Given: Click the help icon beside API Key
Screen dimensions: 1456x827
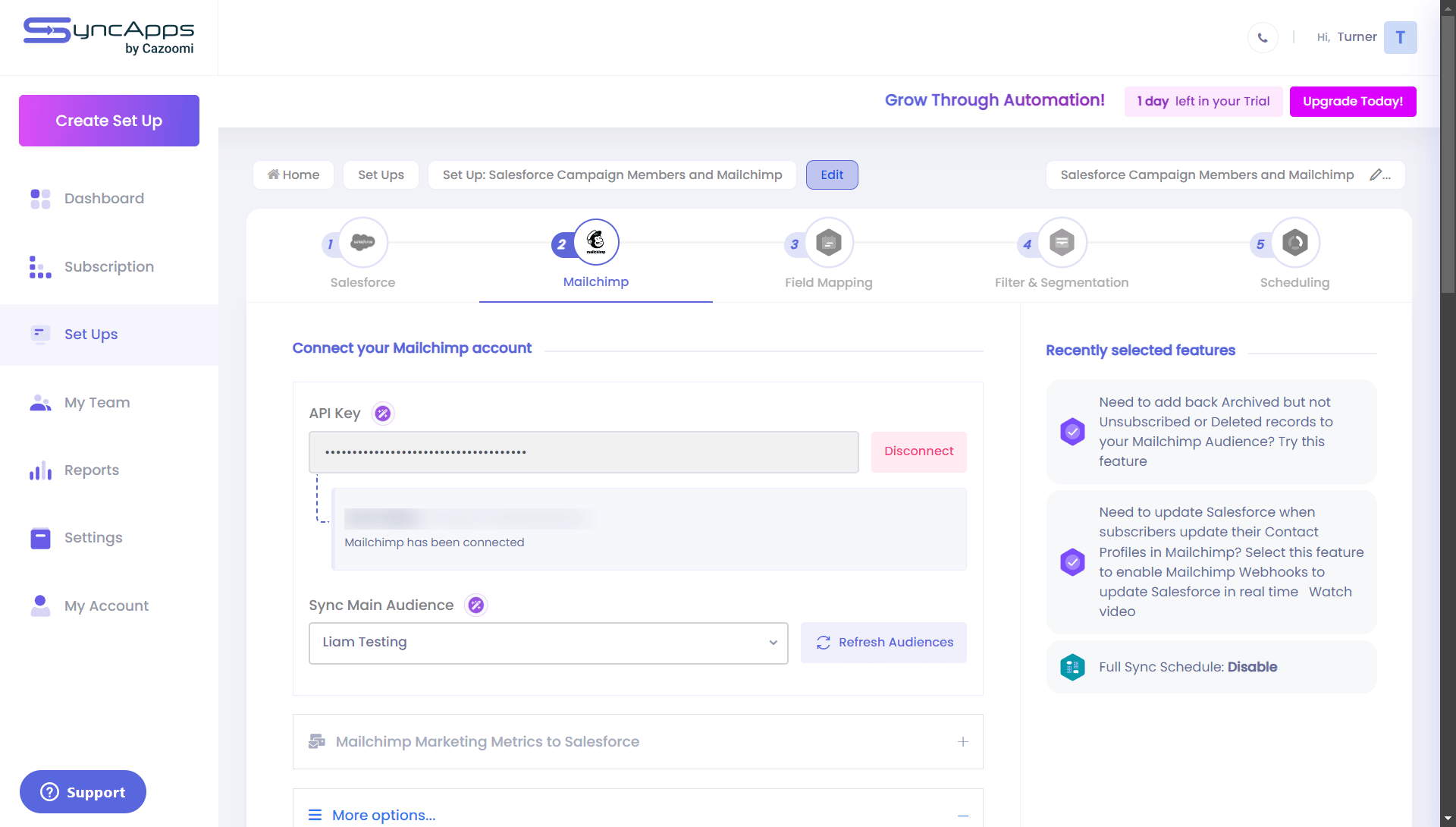Looking at the screenshot, I should [x=383, y=413].
